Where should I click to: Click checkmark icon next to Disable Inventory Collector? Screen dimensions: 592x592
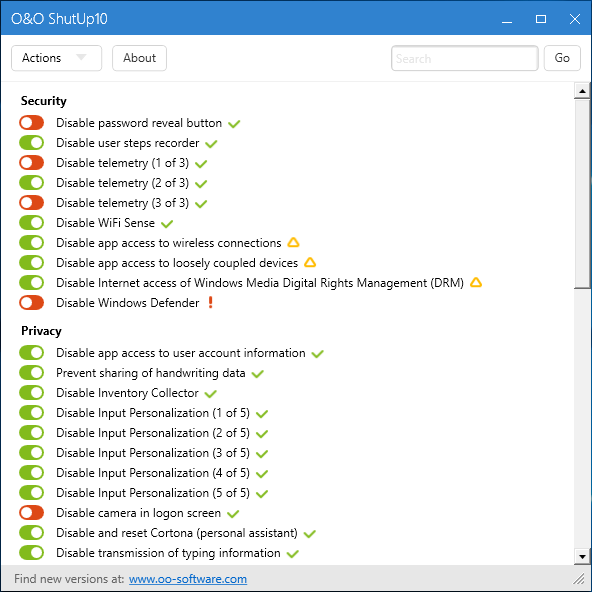click(210, 393)
